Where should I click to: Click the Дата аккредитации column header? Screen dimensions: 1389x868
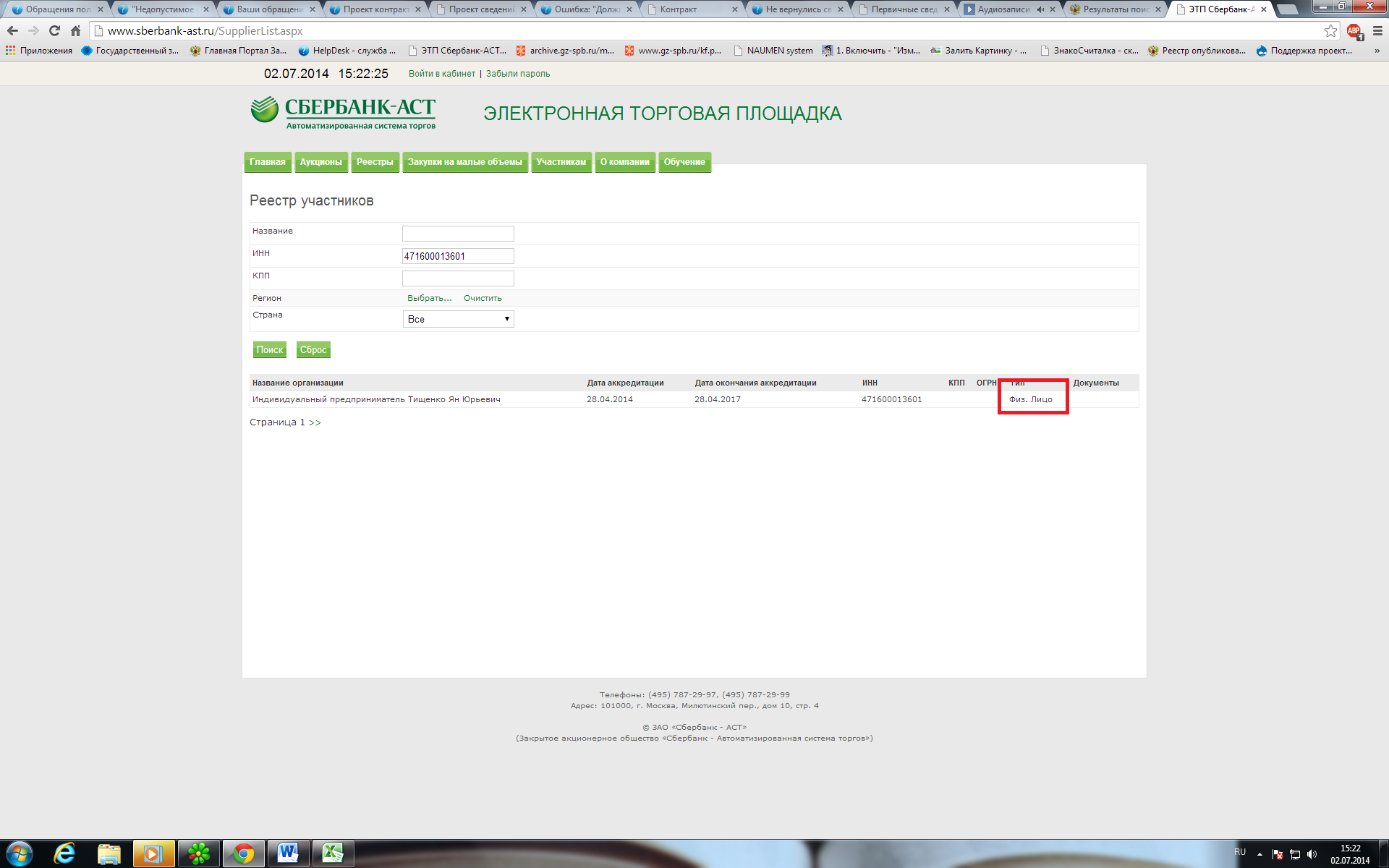625,383
